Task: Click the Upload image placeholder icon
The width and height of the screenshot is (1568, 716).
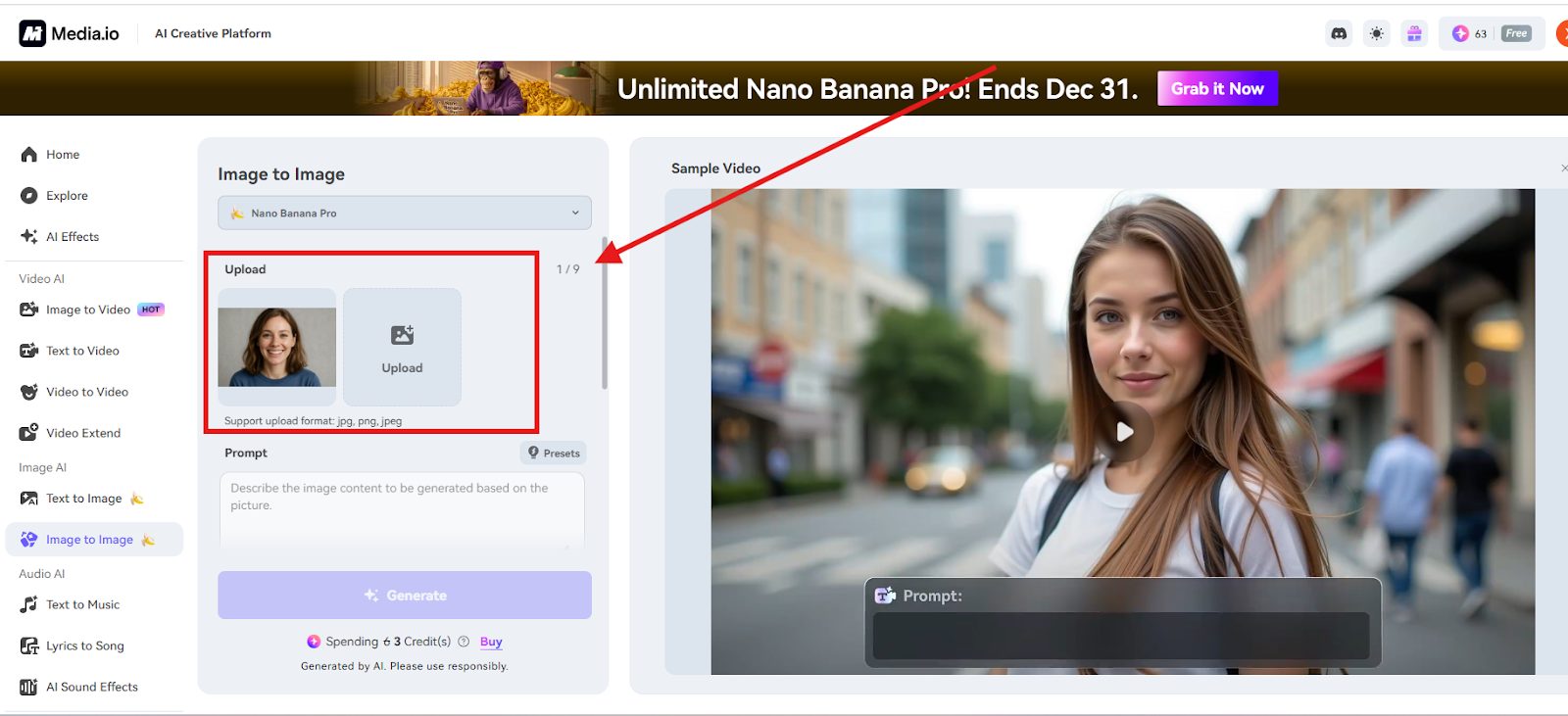Action: point(402,336)
